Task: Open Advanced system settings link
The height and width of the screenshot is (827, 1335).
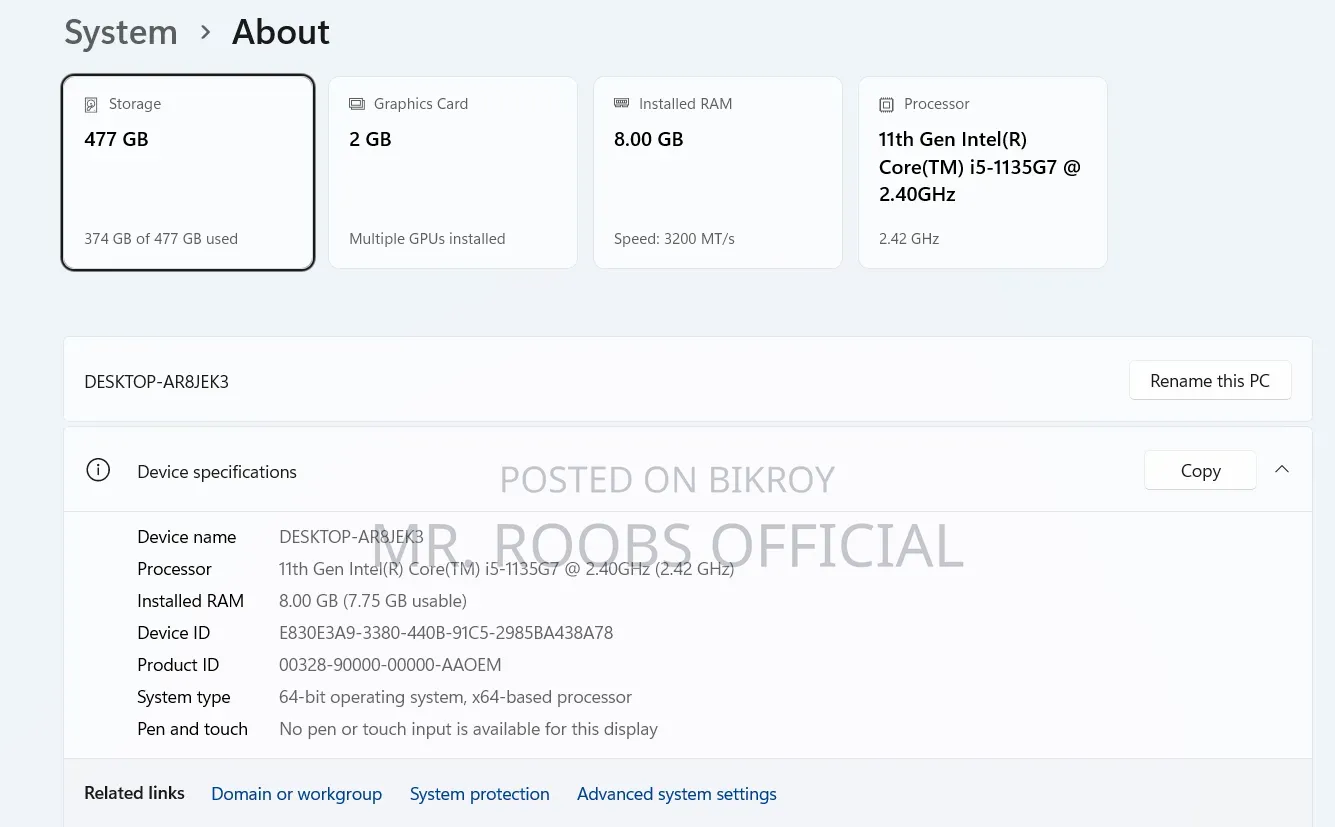Action: 677,794
